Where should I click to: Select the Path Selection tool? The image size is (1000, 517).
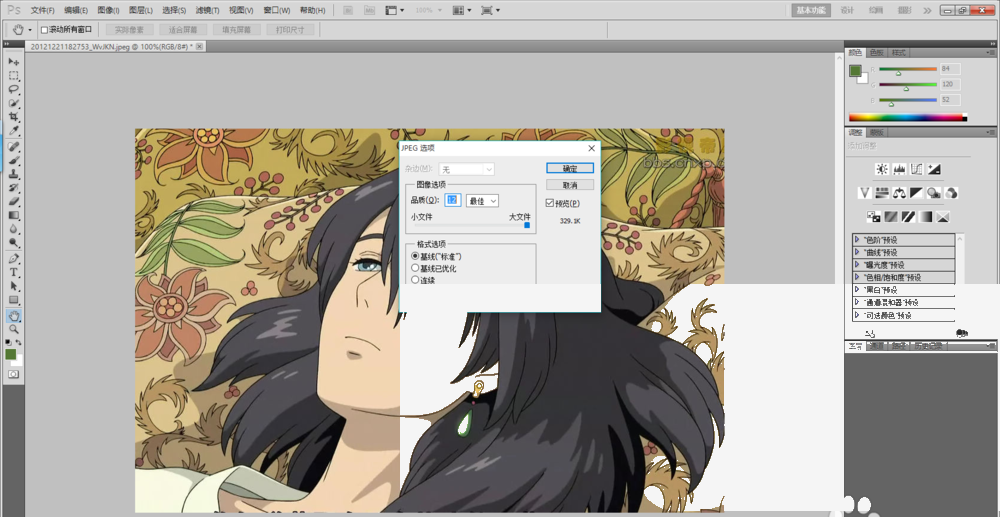tap(13, 286)
